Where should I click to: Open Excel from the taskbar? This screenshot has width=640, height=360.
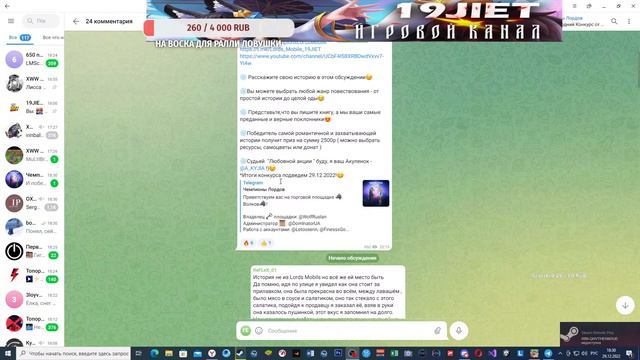[x=394, y=353]
